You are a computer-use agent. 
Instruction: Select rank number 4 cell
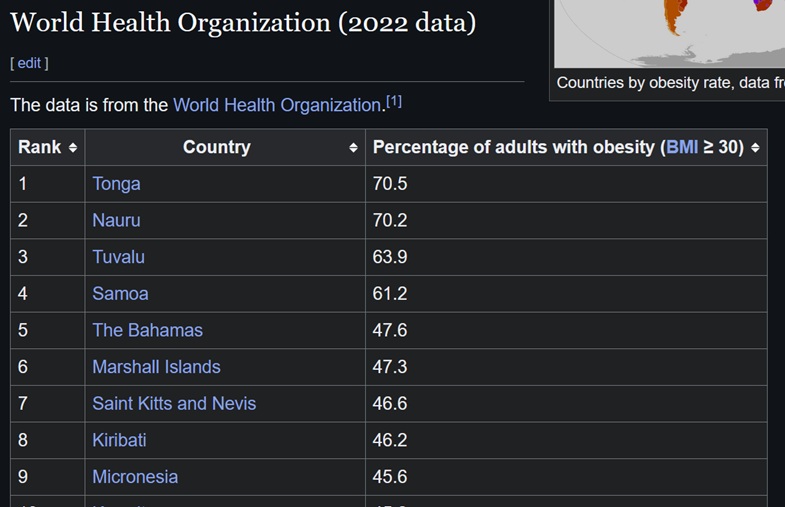tap(48, 293)
